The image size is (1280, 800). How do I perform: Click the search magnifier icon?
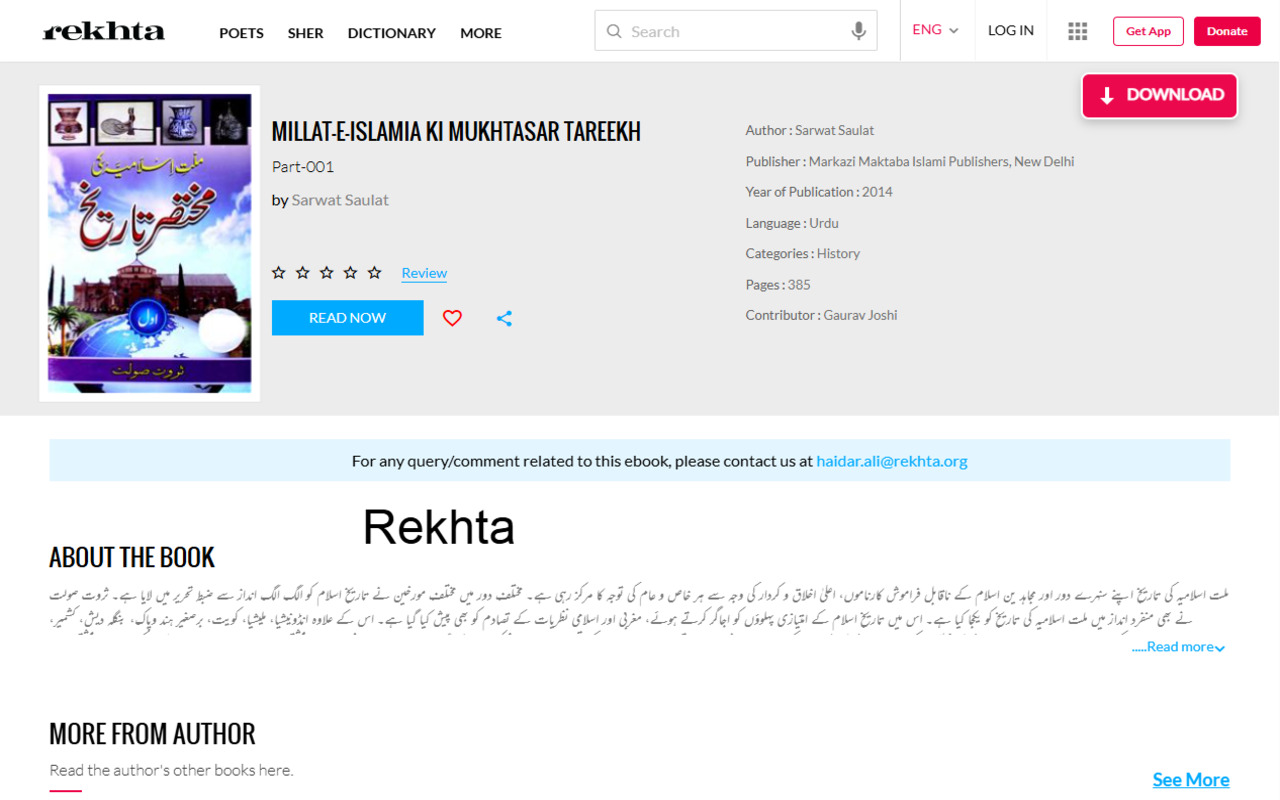614,31
